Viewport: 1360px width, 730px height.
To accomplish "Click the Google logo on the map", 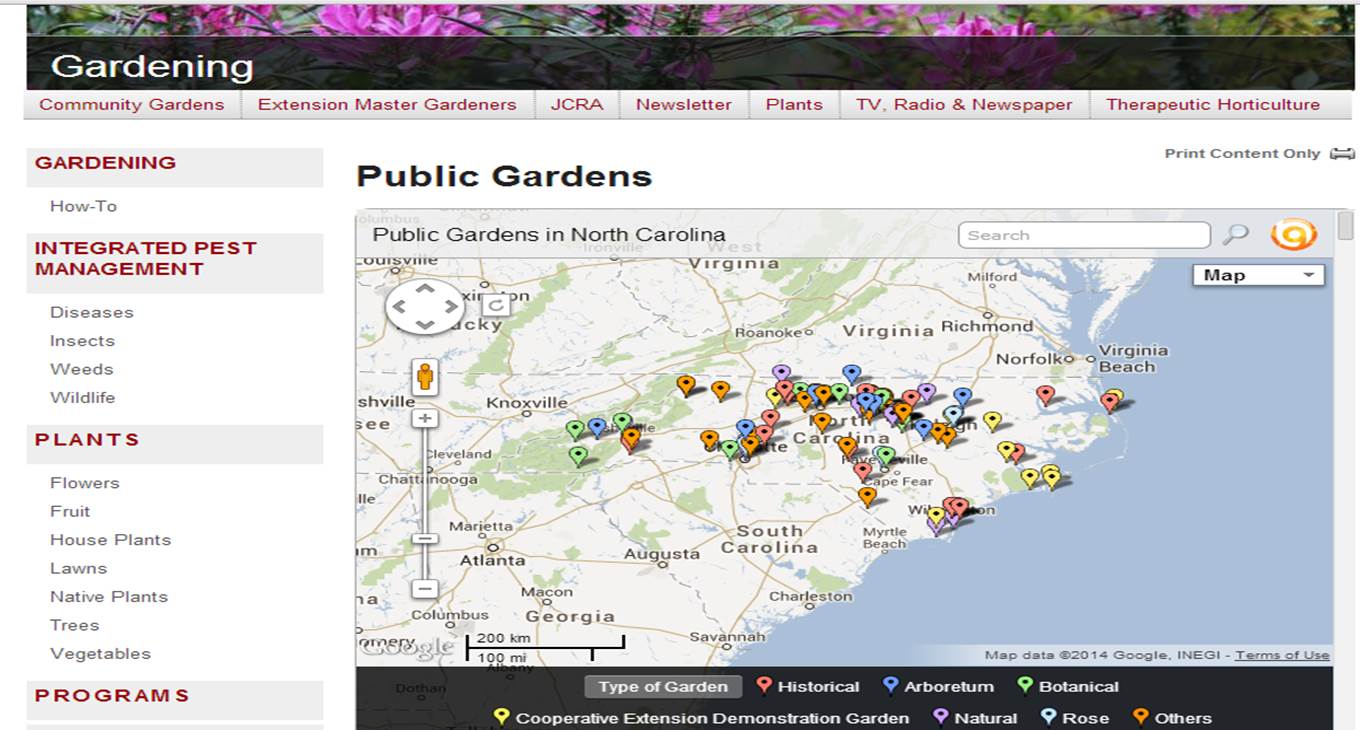I will coord(408,647).
